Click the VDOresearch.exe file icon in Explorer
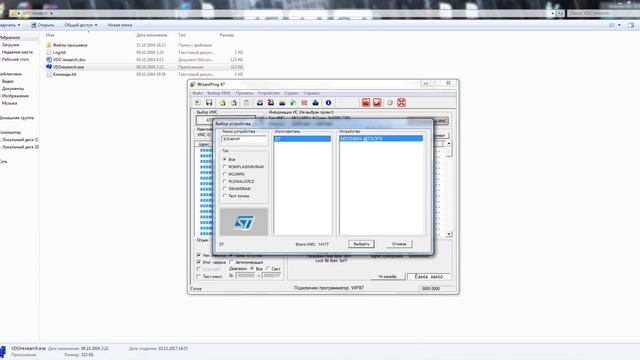The width and height of the screenshot is (640, 360). 49,67
